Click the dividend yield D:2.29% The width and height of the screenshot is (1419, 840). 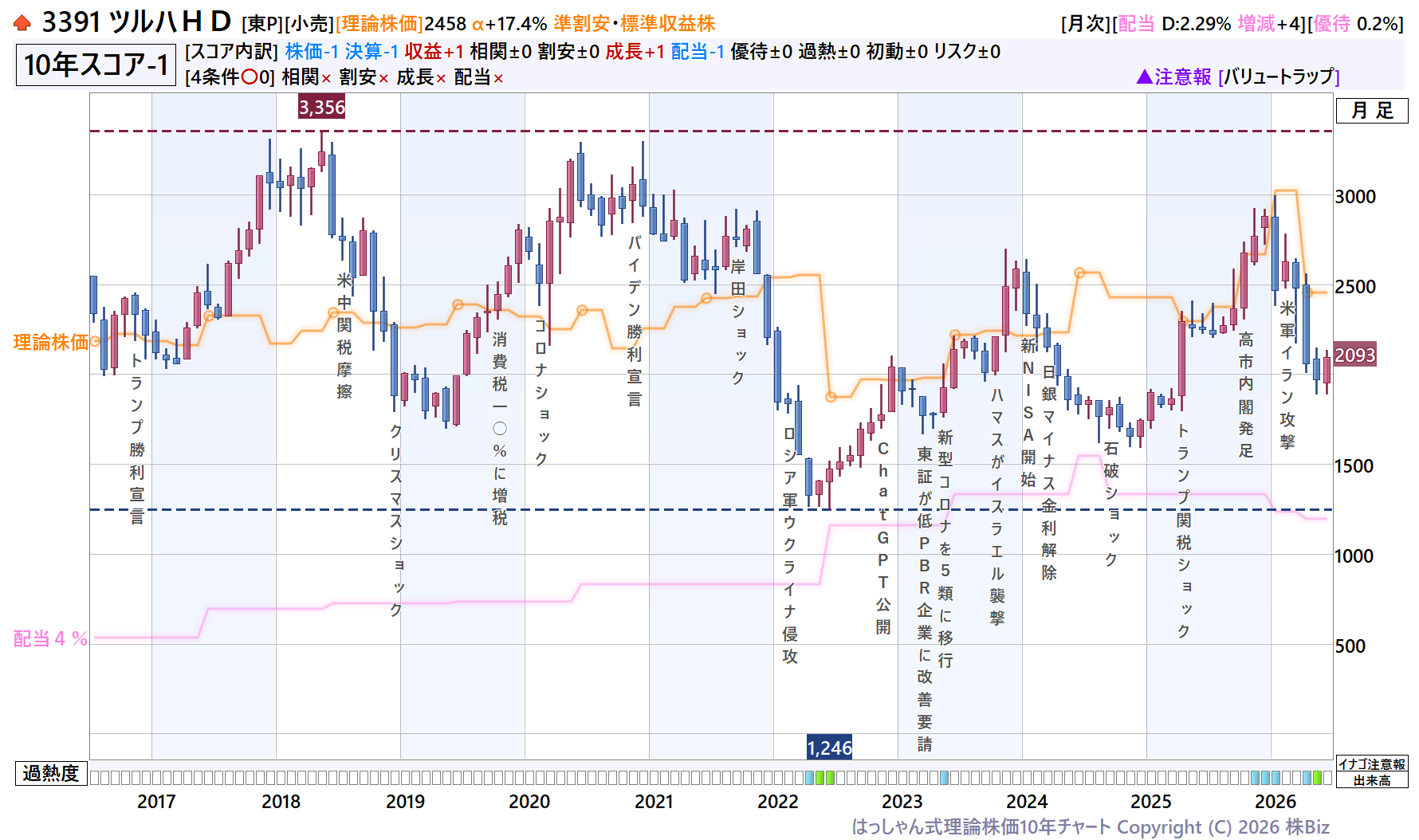pos(1196,24)
